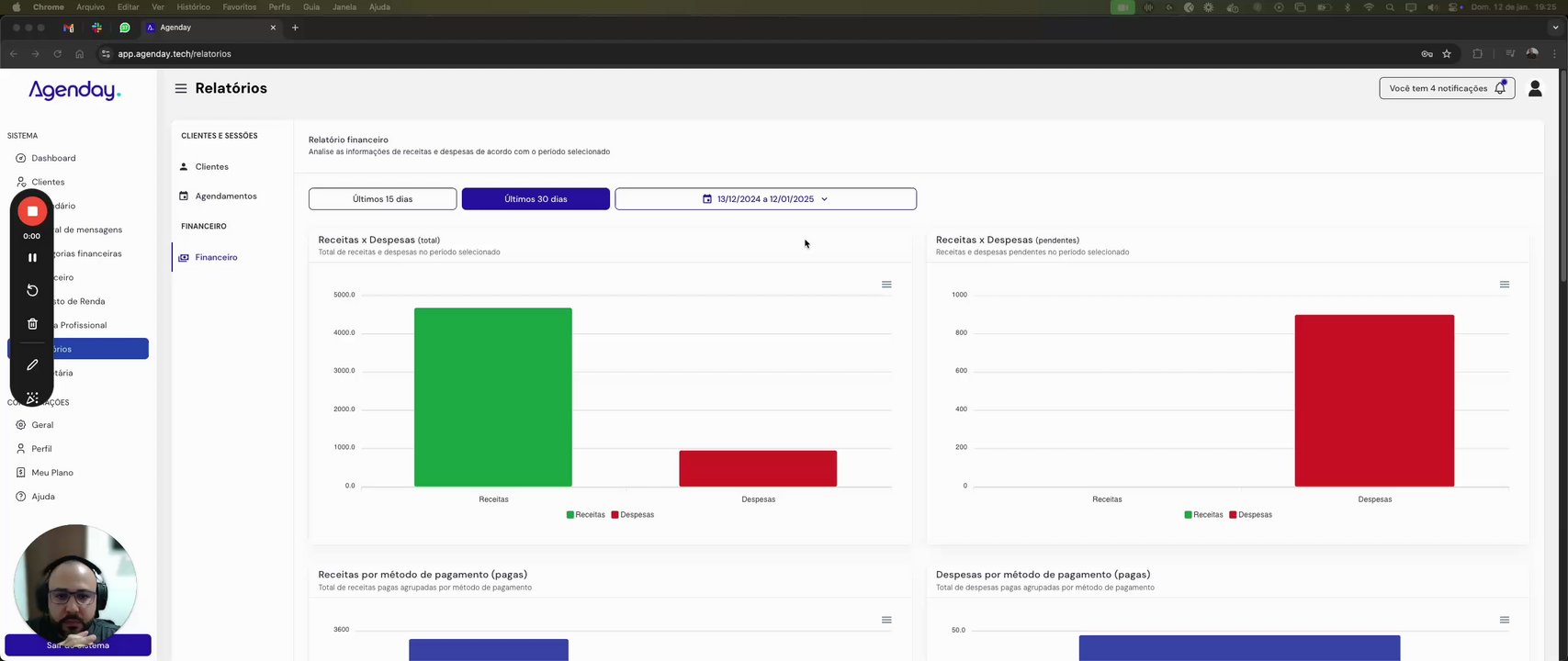The width and height of the screenshot is (1568, 661).
Task: Open the Histórico menu in macOS menu bar
Action: click(x=193, y=6)
